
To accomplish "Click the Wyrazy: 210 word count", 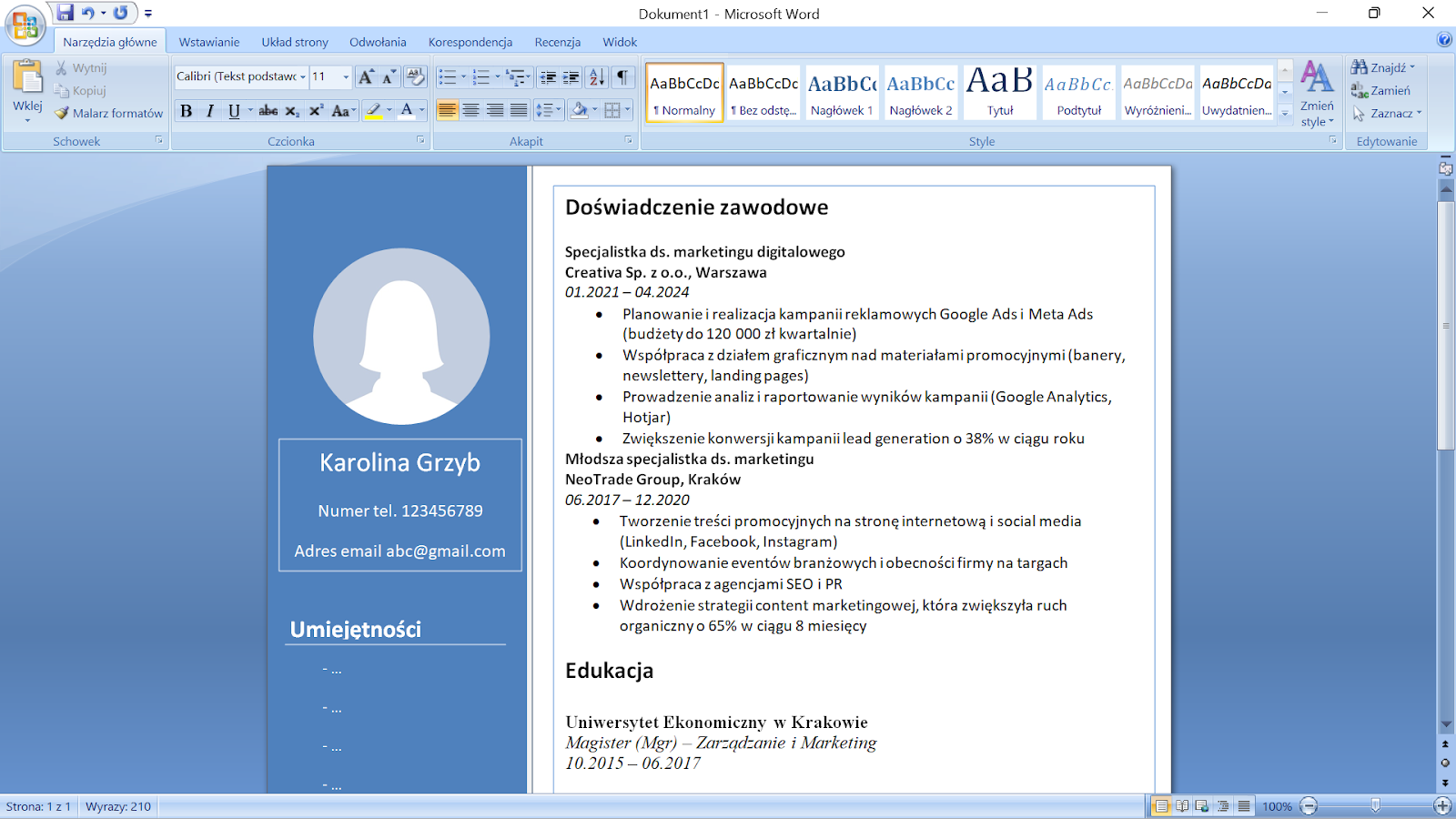I will [x=118, y=806].
